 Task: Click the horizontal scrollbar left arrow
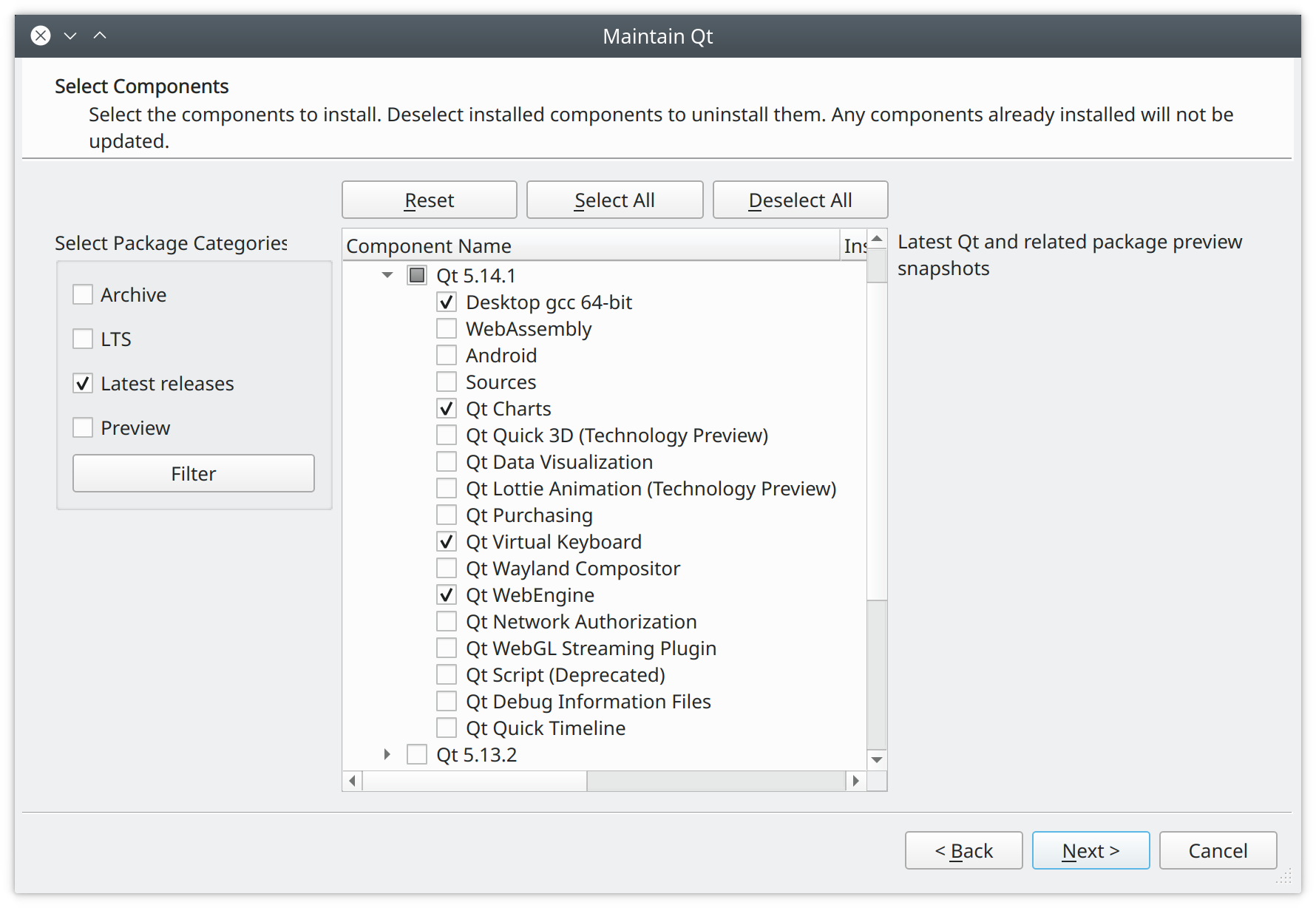tap(353, 781)
